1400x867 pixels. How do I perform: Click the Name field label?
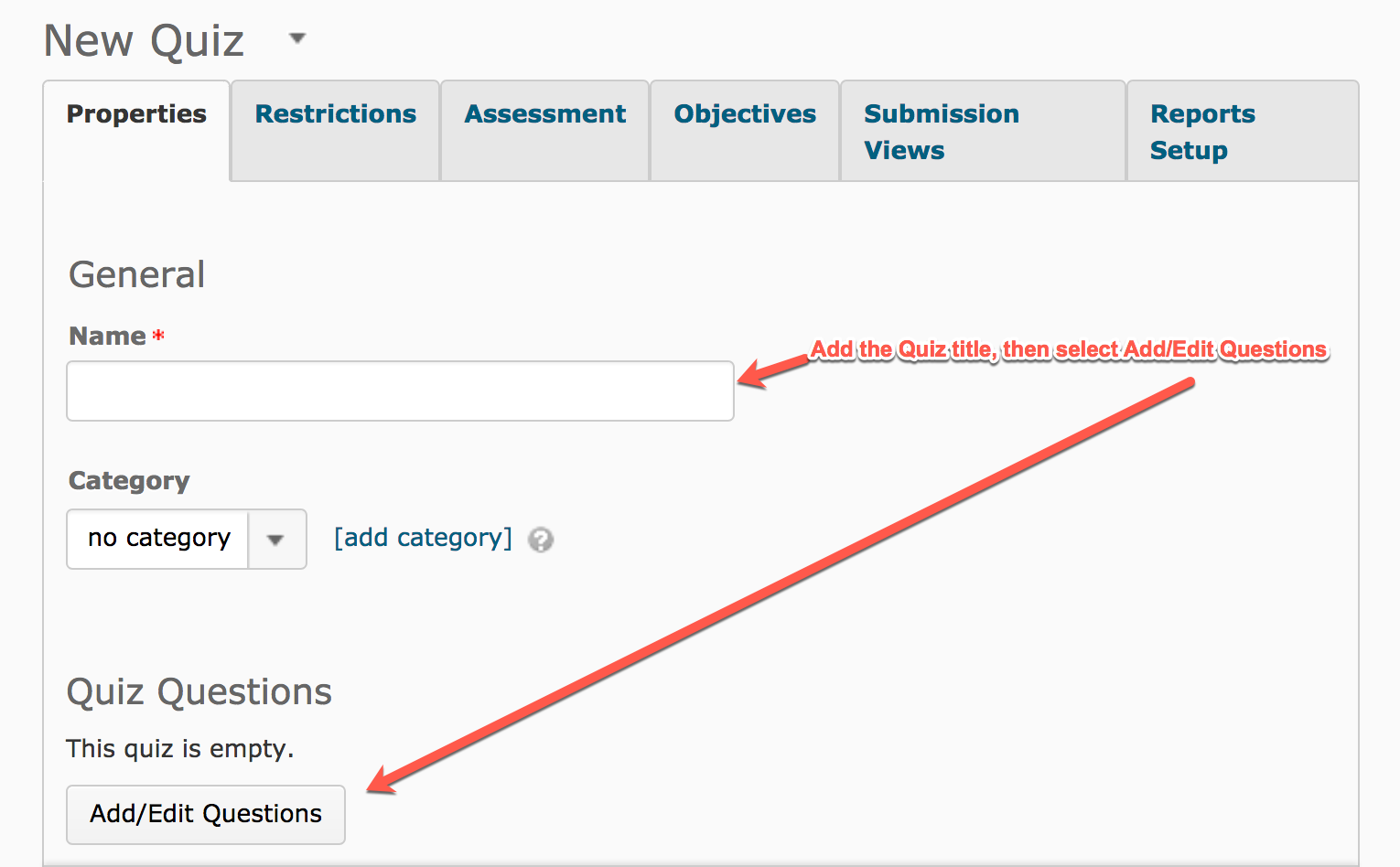pyautogui.click(x=107, y=337)
